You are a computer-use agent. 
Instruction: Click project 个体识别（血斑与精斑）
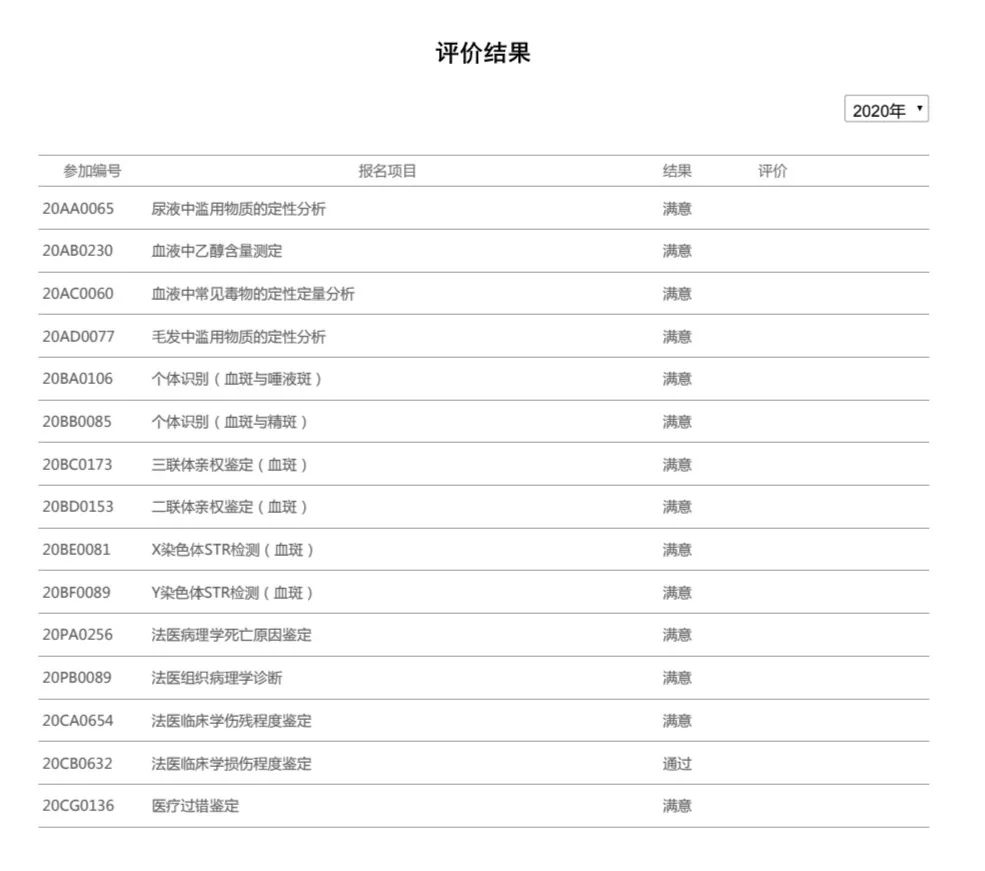coord(230,421)
